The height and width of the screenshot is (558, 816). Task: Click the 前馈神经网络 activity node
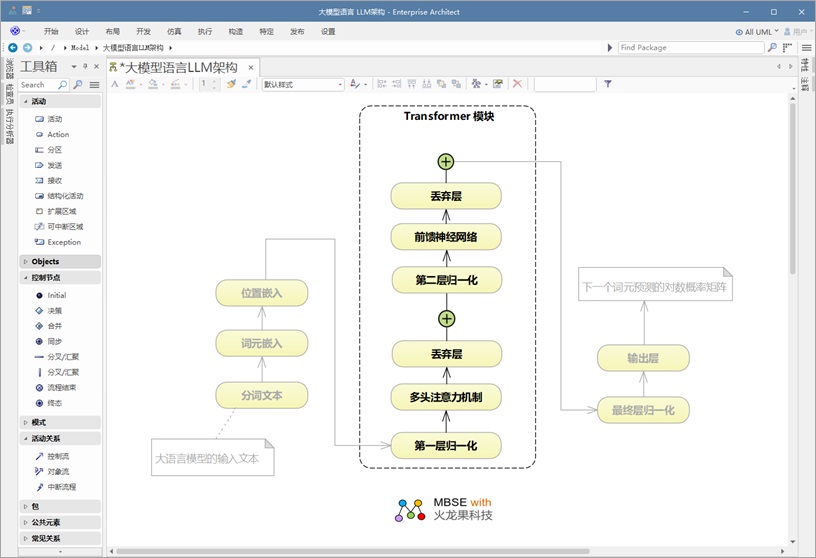[446, 238]
